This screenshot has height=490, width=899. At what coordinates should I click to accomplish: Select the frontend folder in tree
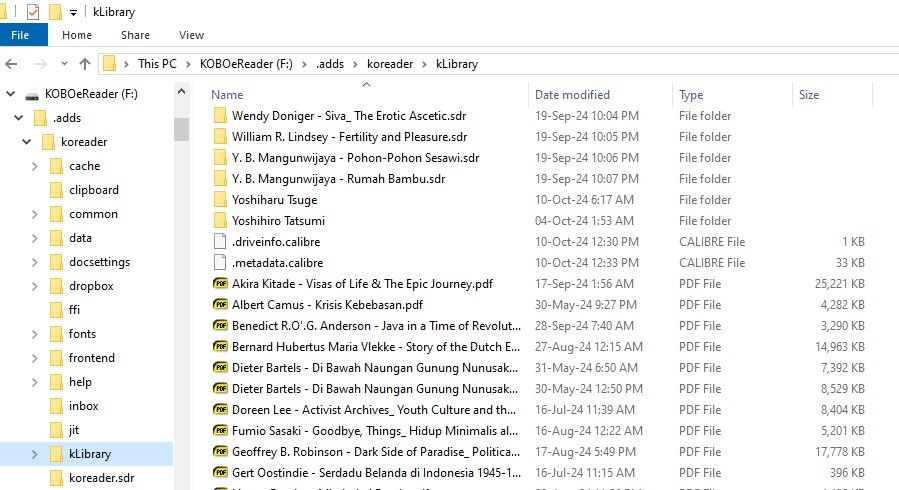point(92,358)
